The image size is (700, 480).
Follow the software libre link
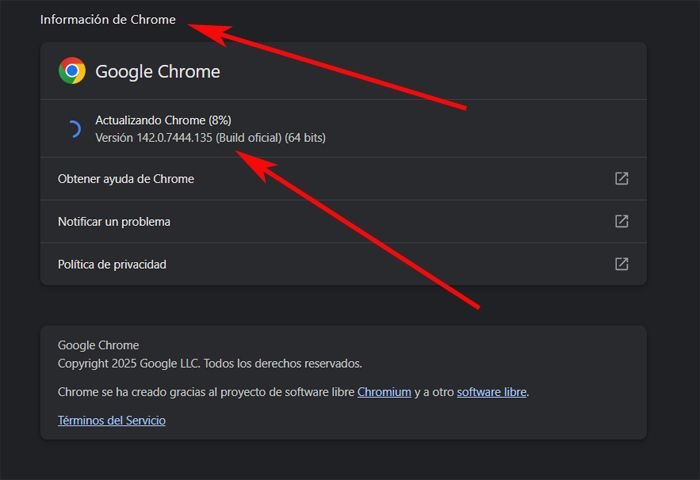pyautogui.click(x=492, y=392)
